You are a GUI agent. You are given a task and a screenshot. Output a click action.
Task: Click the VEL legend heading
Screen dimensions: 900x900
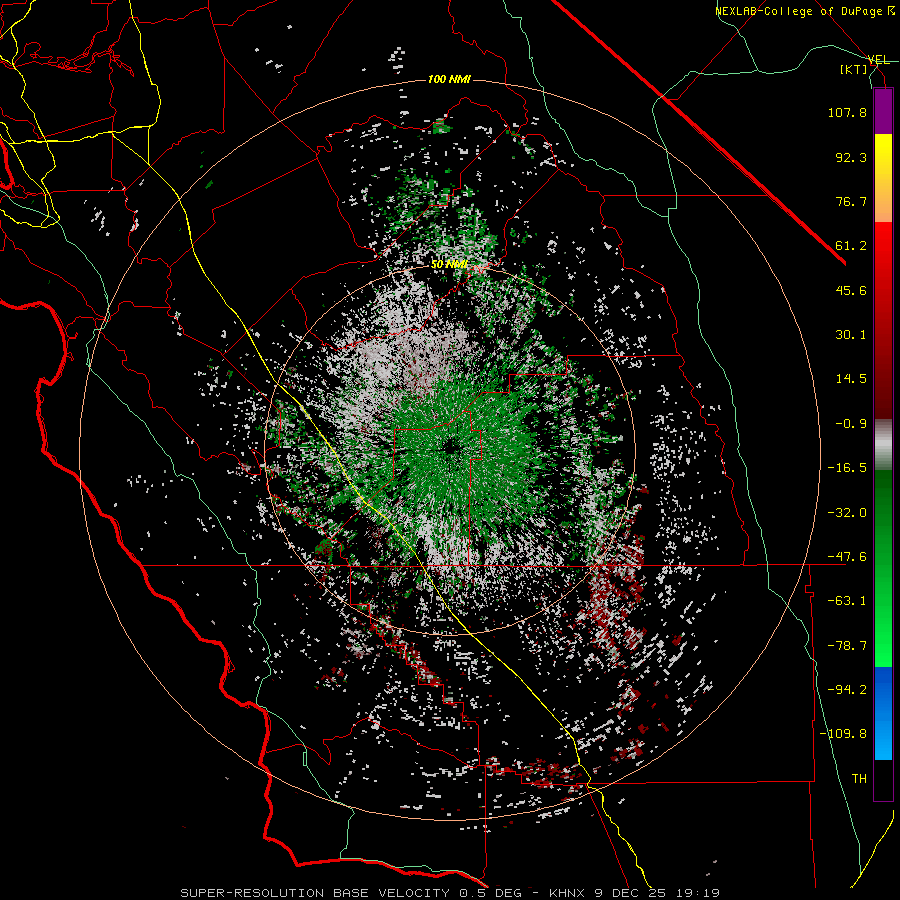point(879,60)
